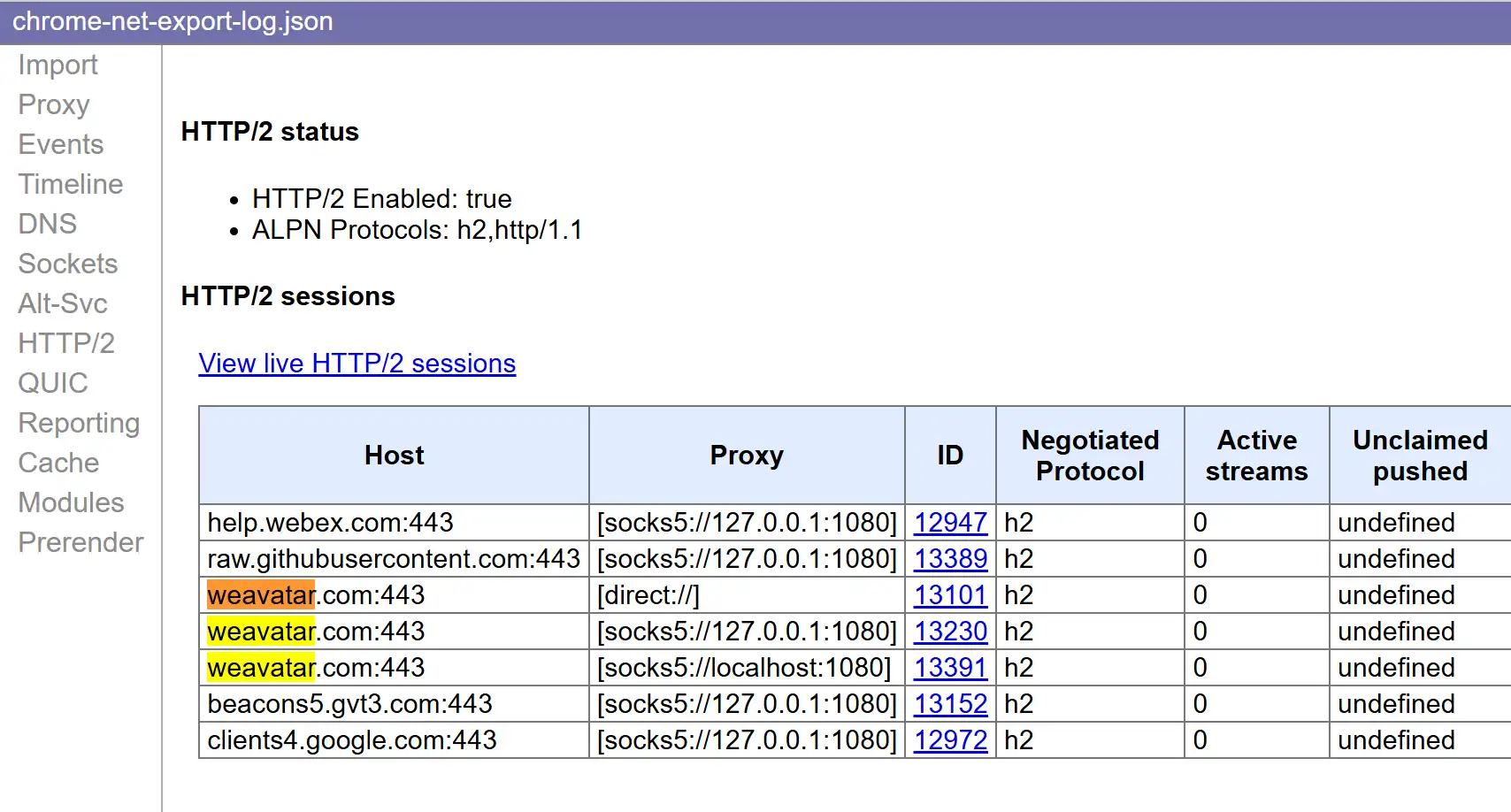This screenshot has width=1511, height=812.
Task: Open the Import section in sidebar
Action: pos(58,65)
